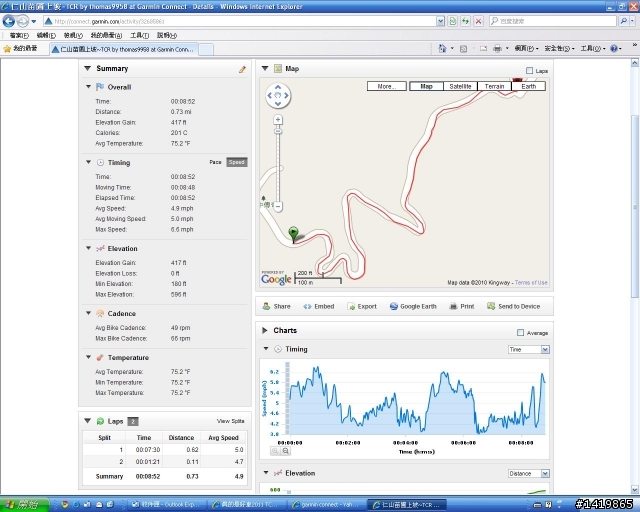Click the Export icon below map
The image size is (640, 512).
tap(351, 307)
